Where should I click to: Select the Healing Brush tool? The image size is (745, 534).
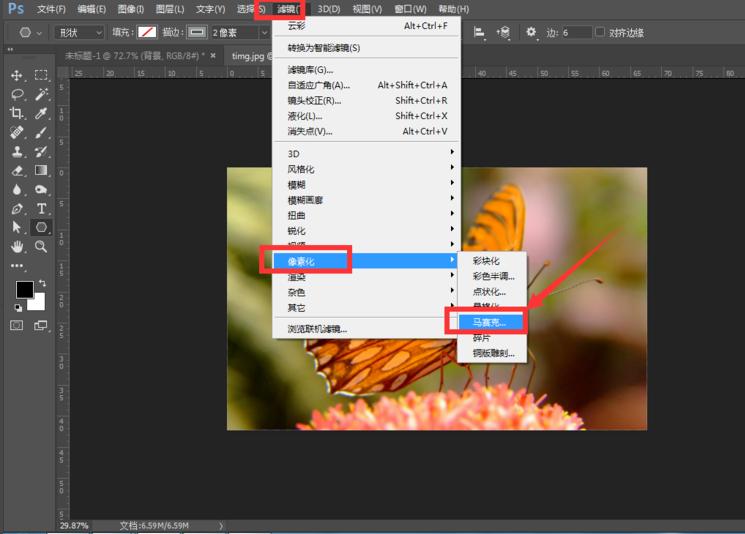(x=17, y=132)
